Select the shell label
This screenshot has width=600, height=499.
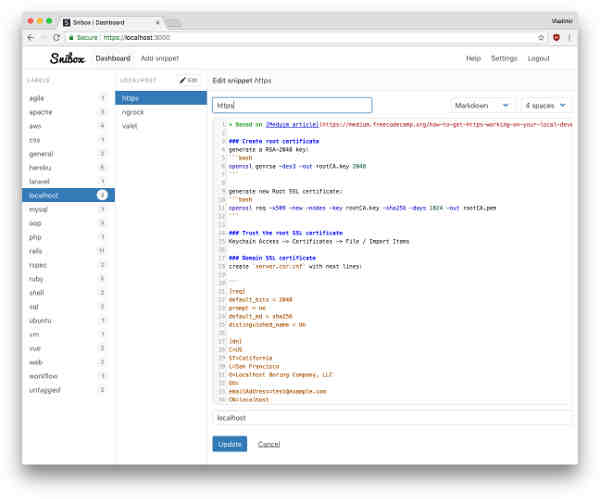pyautogui.click(x=68, y=292)
